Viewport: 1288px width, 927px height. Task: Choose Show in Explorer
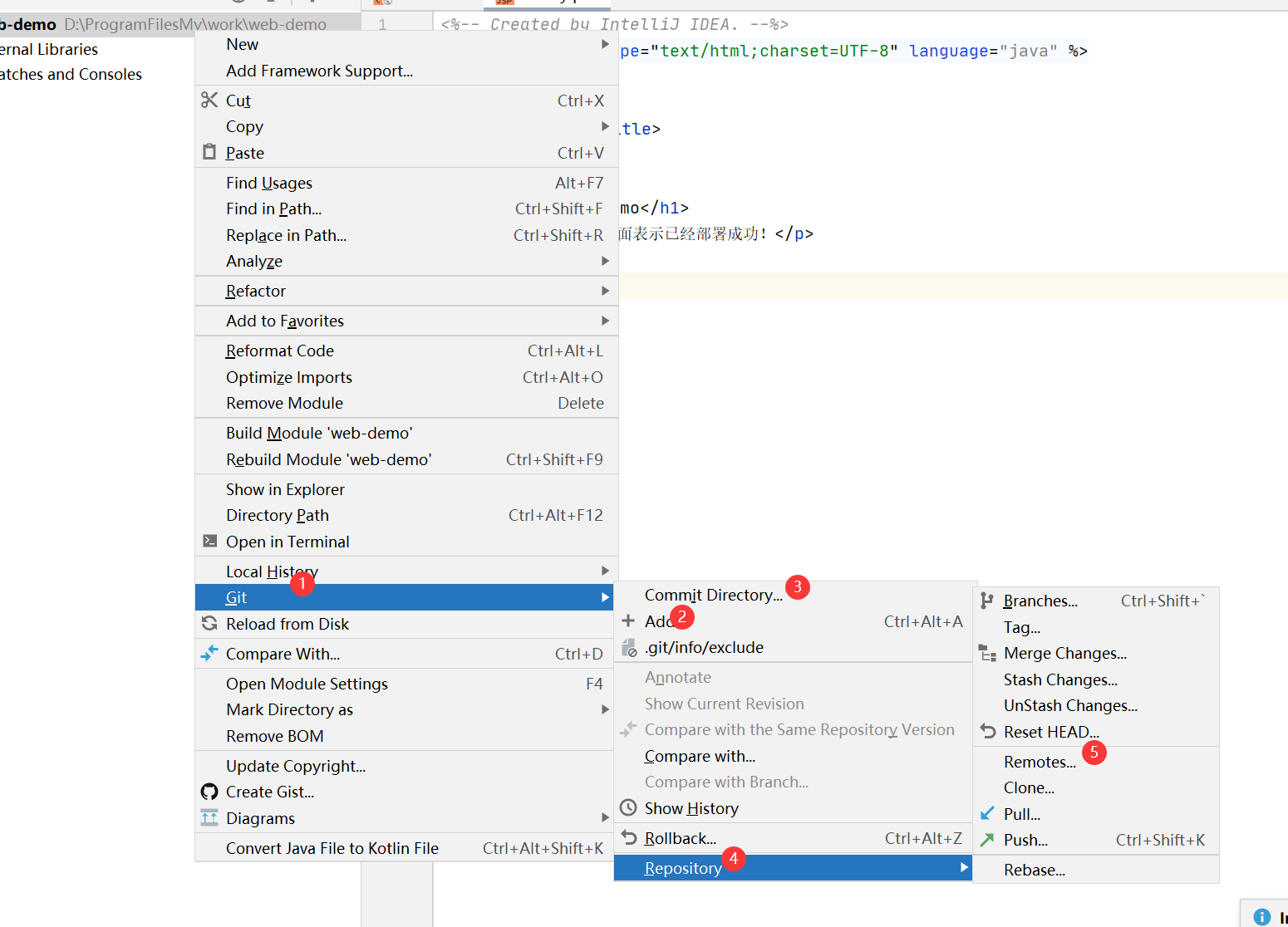tap(406, 489)
